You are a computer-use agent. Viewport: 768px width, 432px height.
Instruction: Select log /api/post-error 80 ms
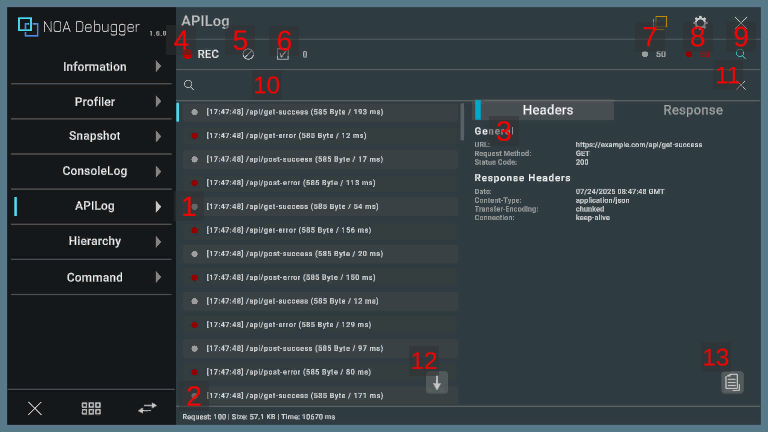tap(320, 372)
